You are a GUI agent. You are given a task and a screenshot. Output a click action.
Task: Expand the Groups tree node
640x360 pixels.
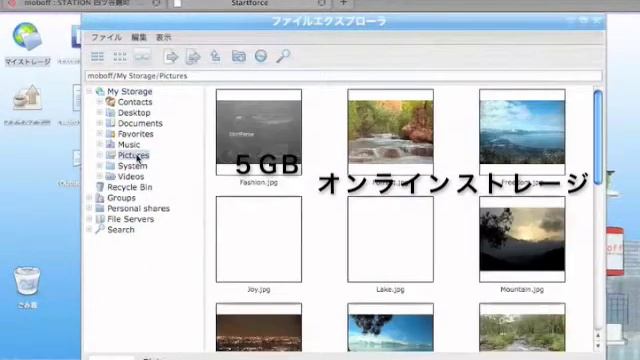pyautogui.click(x=89, y=198)
